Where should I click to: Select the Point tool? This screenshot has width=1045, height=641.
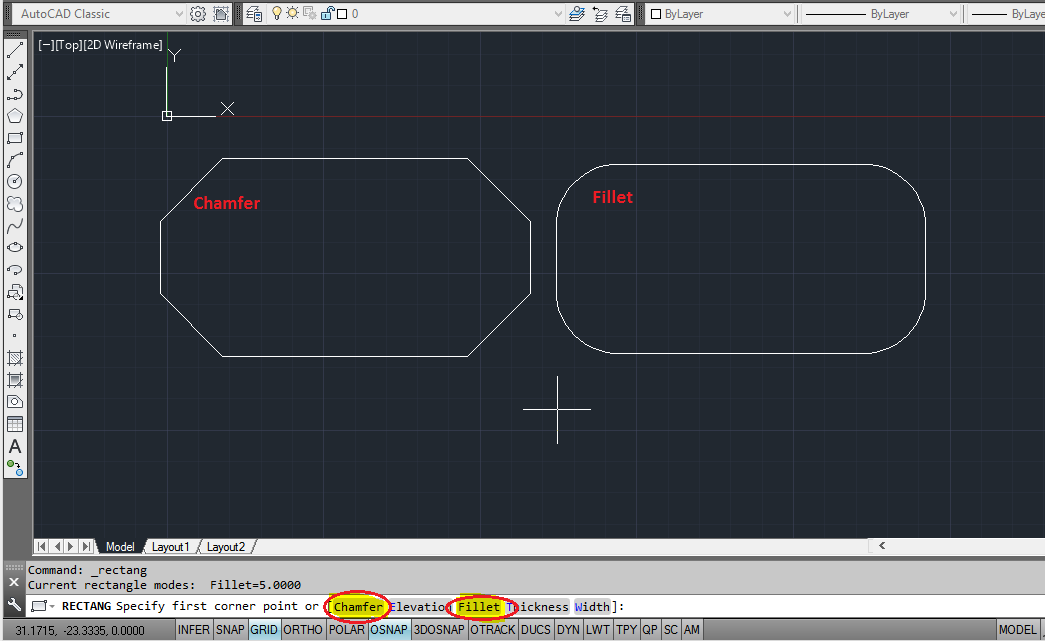(x=15, y=336)
